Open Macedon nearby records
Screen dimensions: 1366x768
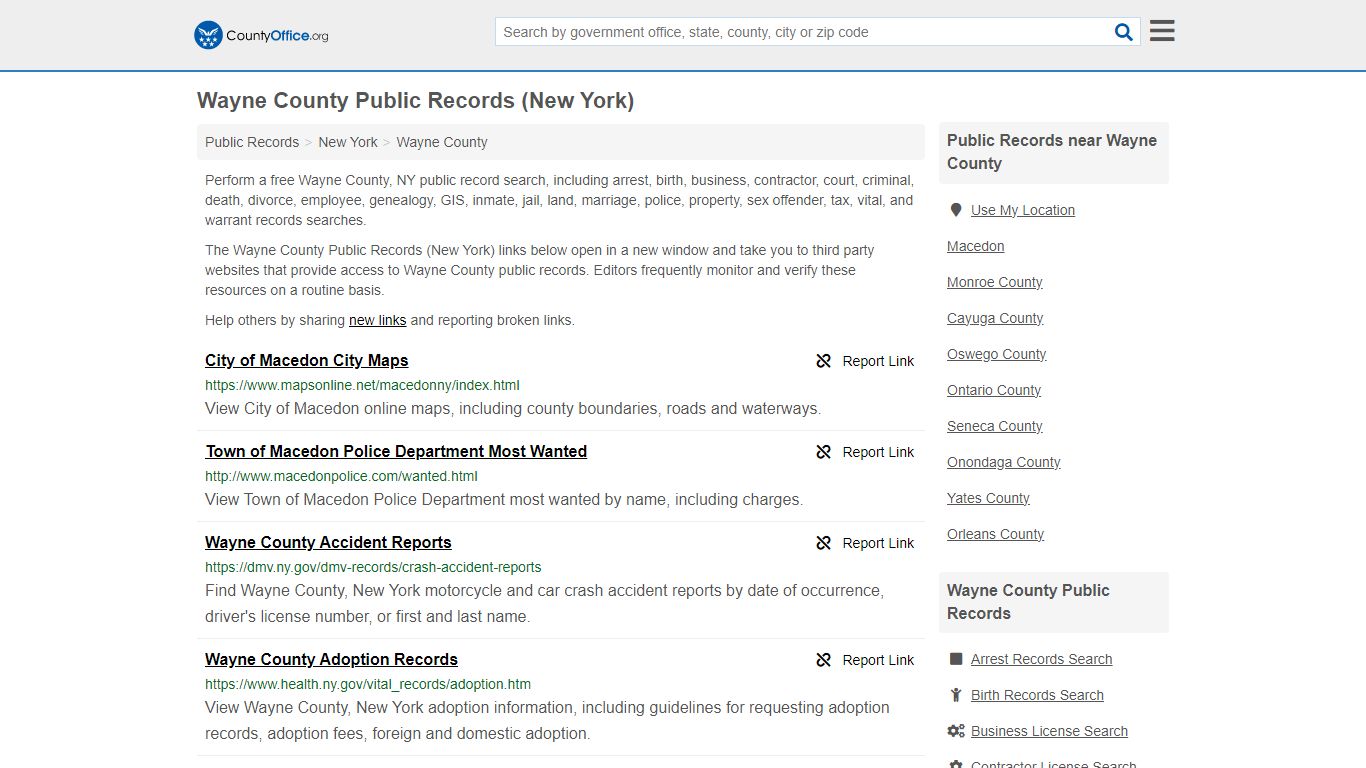pos(976,246)
